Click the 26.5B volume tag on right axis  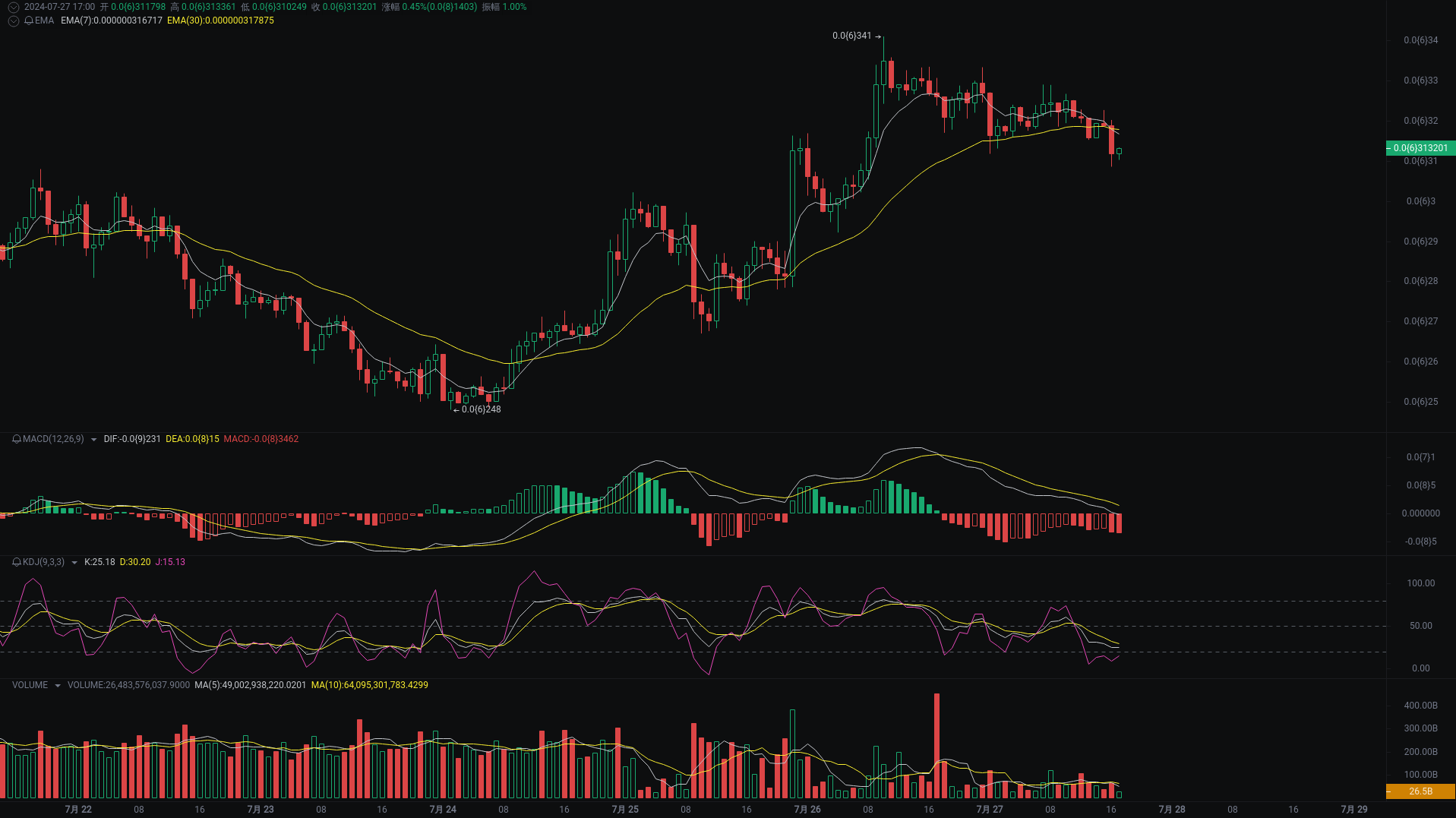coord(1422,791)
